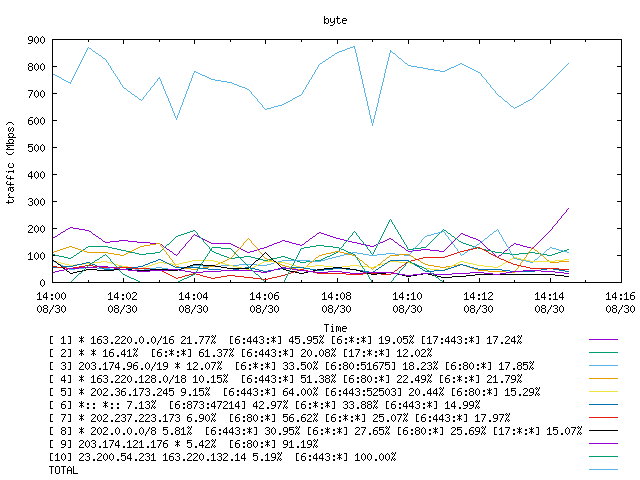Click the 14:12 08/30 time label
The image size is (640, 480).
click(478, 302)
